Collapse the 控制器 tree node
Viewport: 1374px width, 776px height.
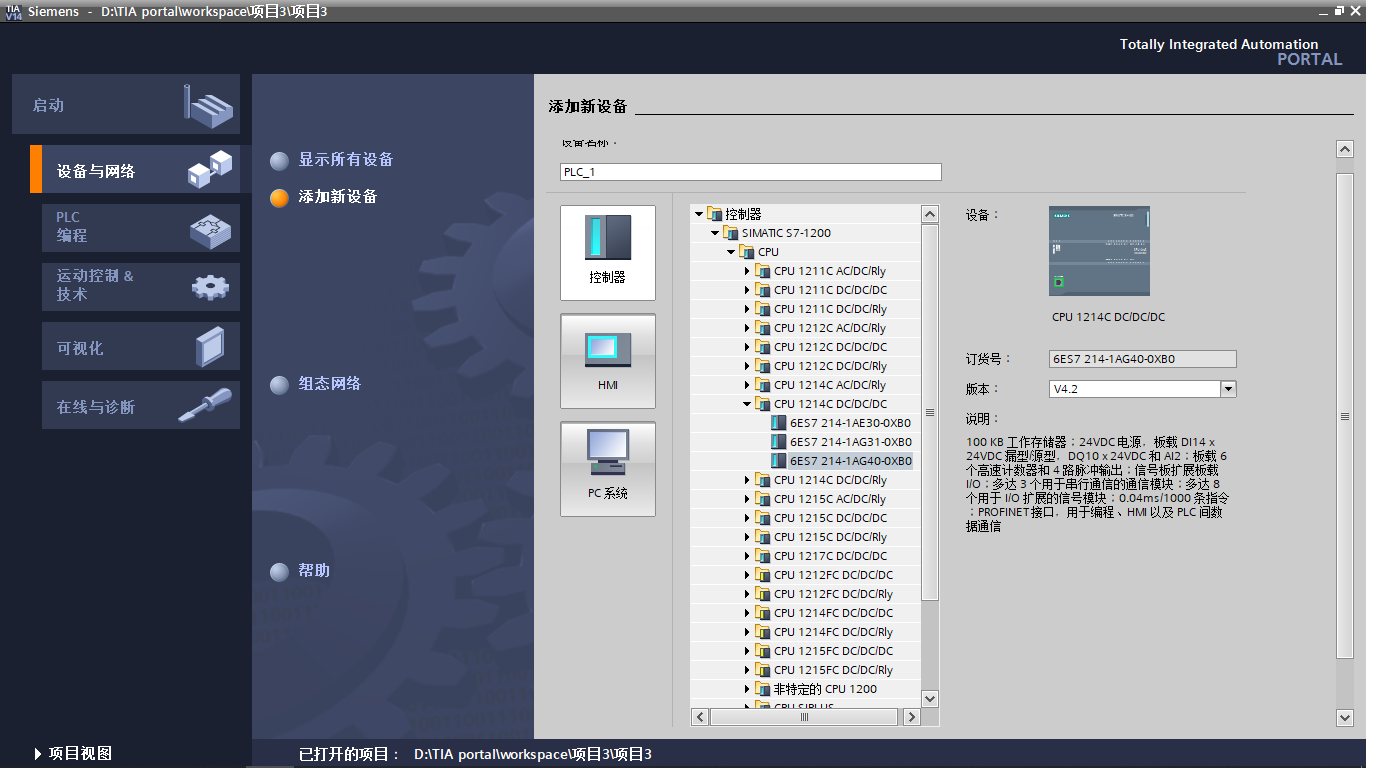(699, 214)
